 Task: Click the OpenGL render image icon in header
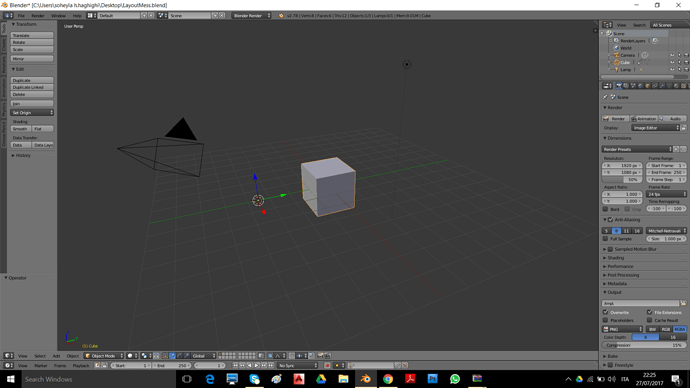tap(320, 355)
